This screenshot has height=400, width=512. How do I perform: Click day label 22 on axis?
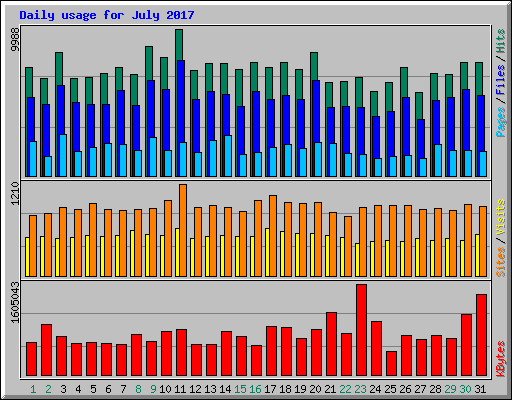[345, 389]
